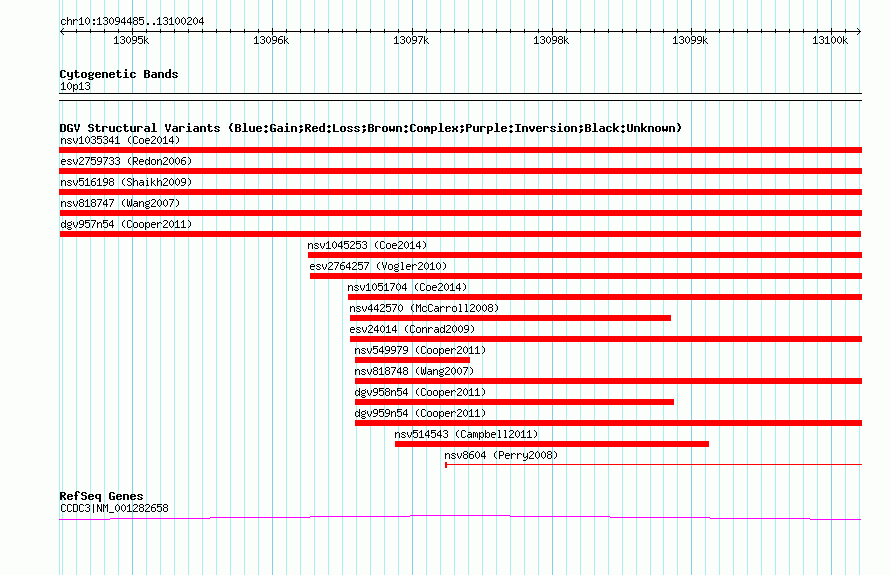Click the 13100k ruler mark
This screenshot has width=890, height=575.
coord(830,40)
